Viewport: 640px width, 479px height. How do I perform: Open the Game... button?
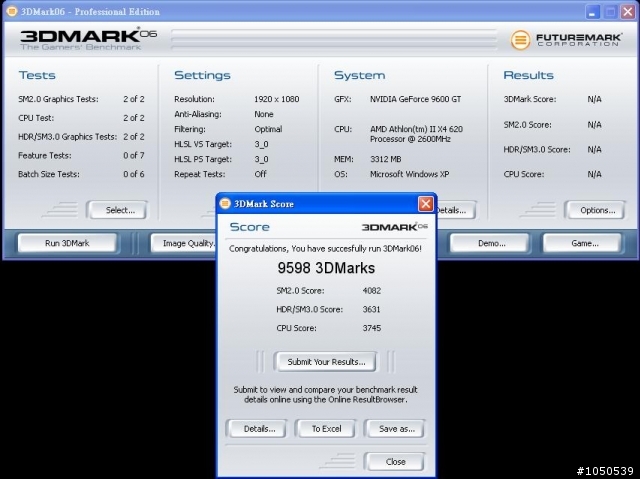tap(583, 243)
